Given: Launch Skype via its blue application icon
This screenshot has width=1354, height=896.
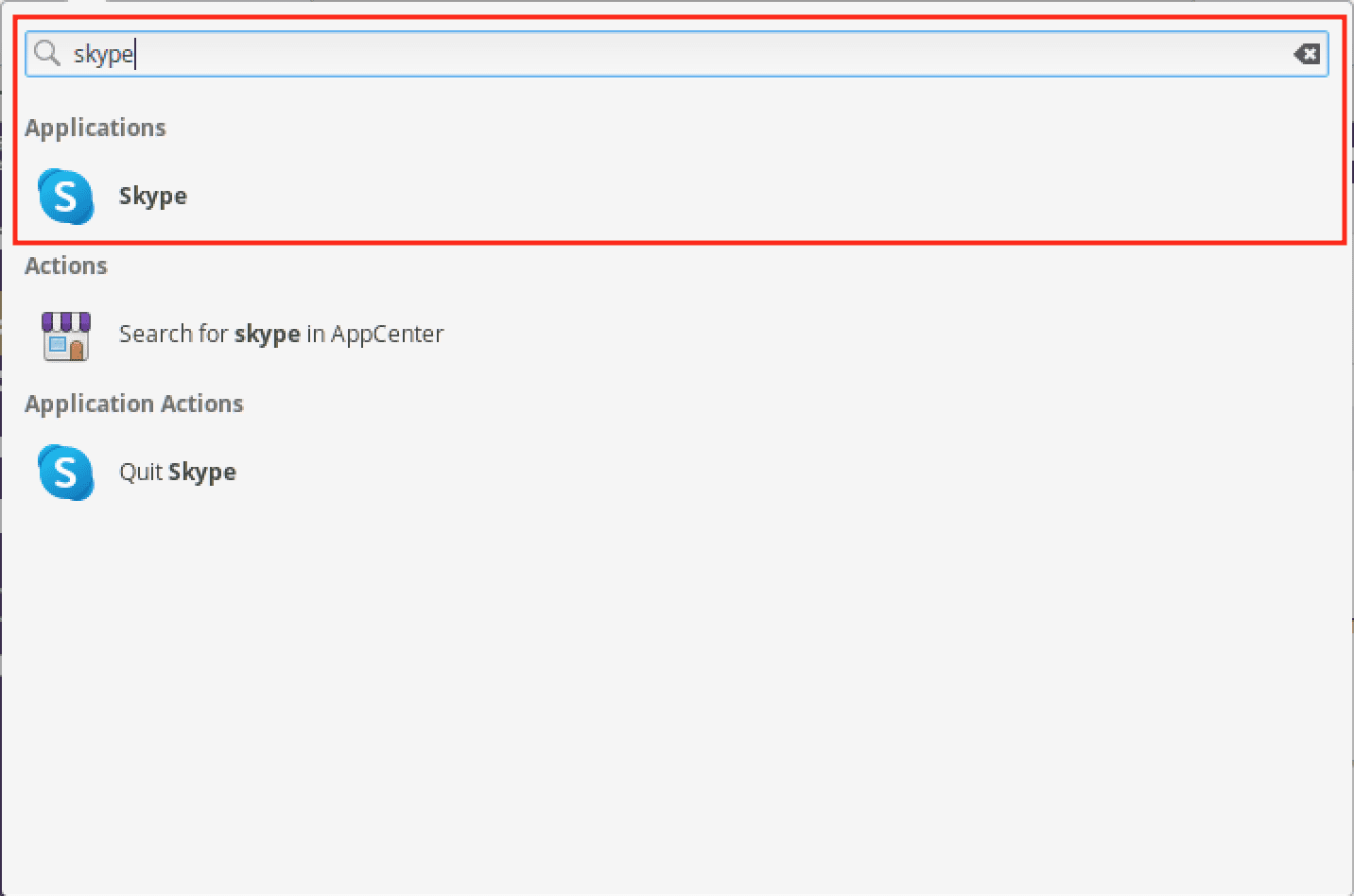Looking at the screenshot, I should (65, 196).
